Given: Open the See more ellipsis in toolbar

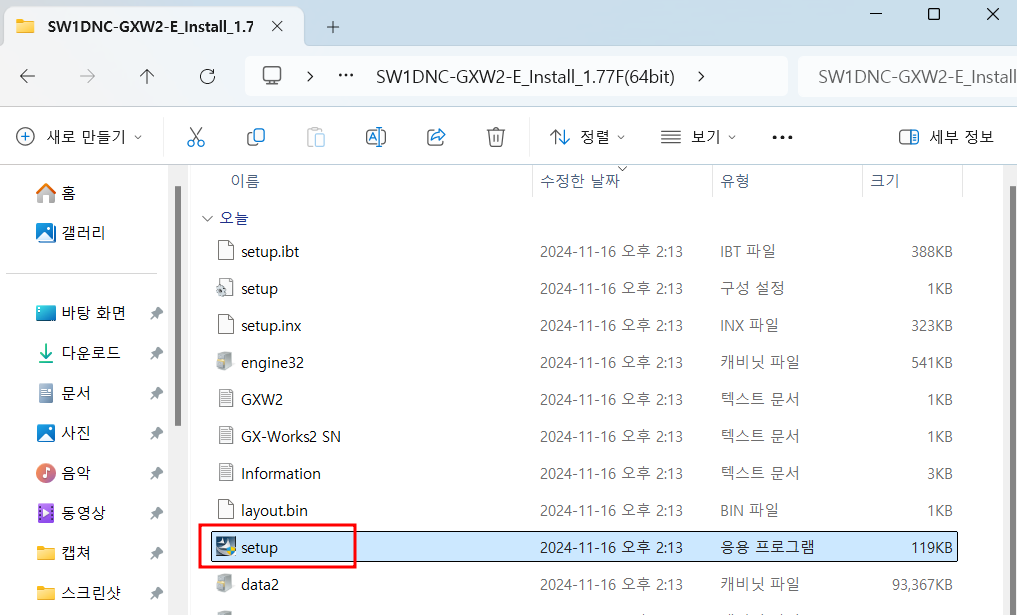Looking at the screenshot, I should [782, 137].
